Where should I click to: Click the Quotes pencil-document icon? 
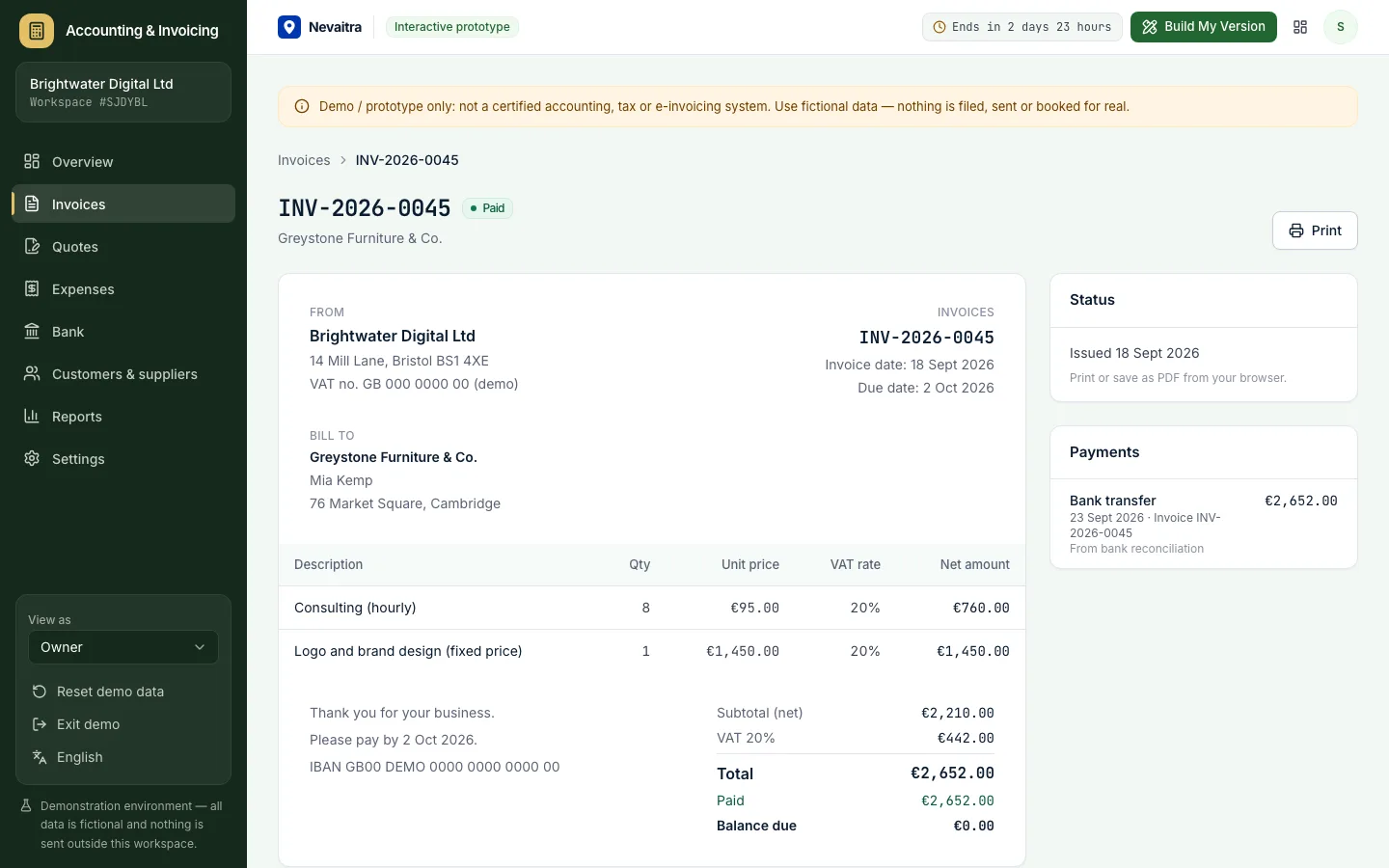(32, 246)
